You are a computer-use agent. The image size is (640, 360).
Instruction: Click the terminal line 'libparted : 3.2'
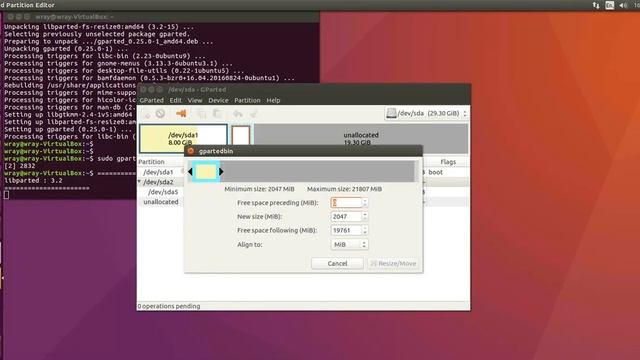tap(33, 180)
